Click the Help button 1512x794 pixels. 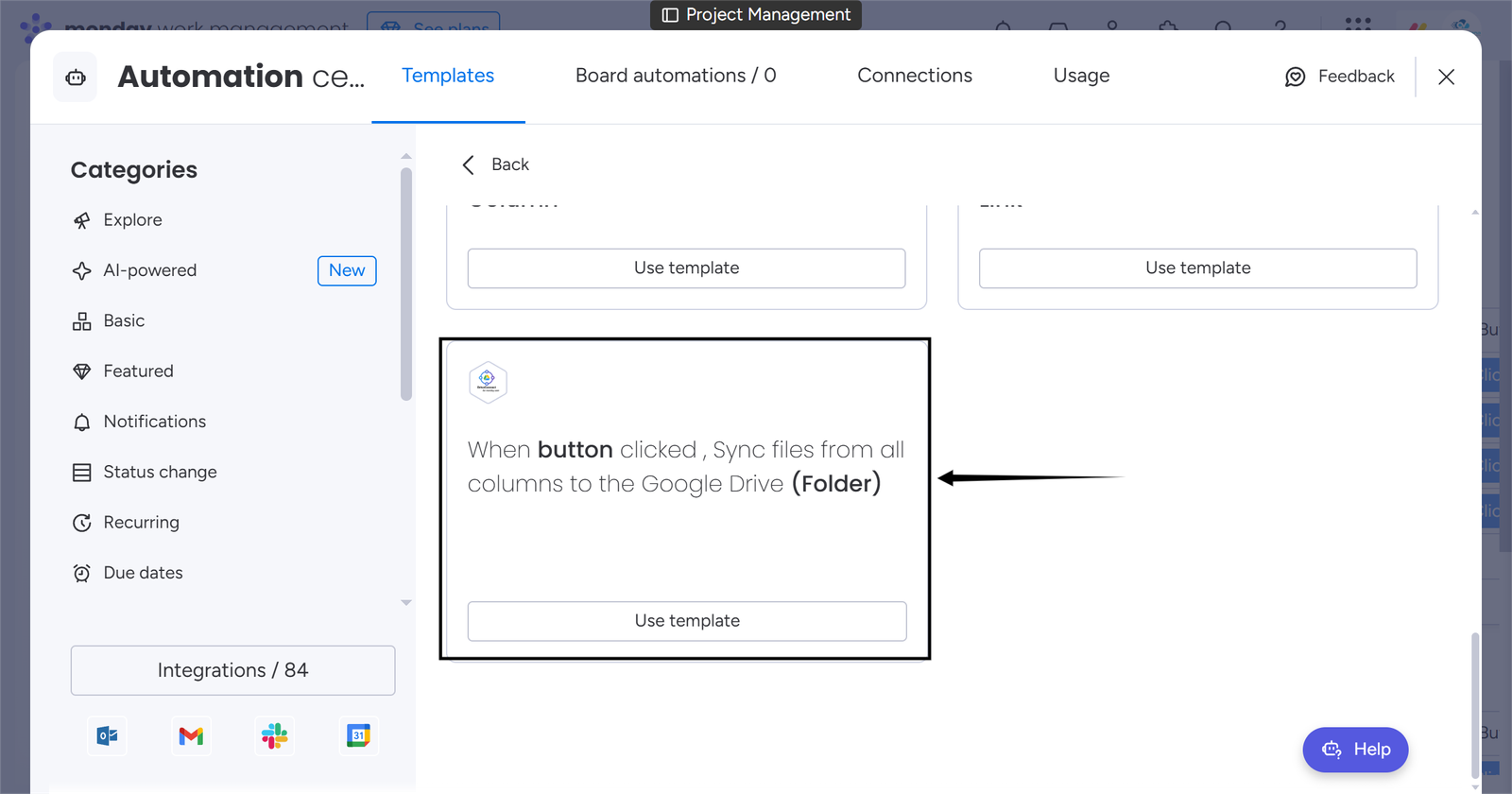(x=1355, y=750)
